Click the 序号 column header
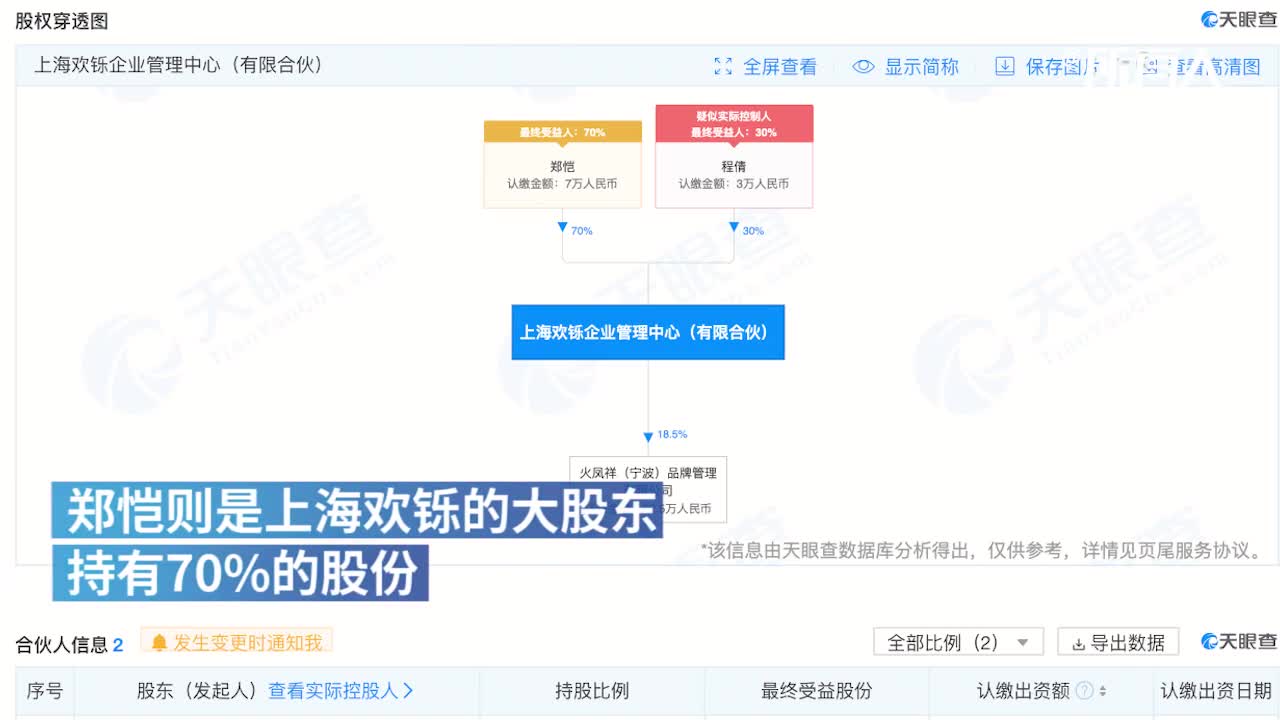This screenshot has width=1280, height=720. (x=44, y=691)
